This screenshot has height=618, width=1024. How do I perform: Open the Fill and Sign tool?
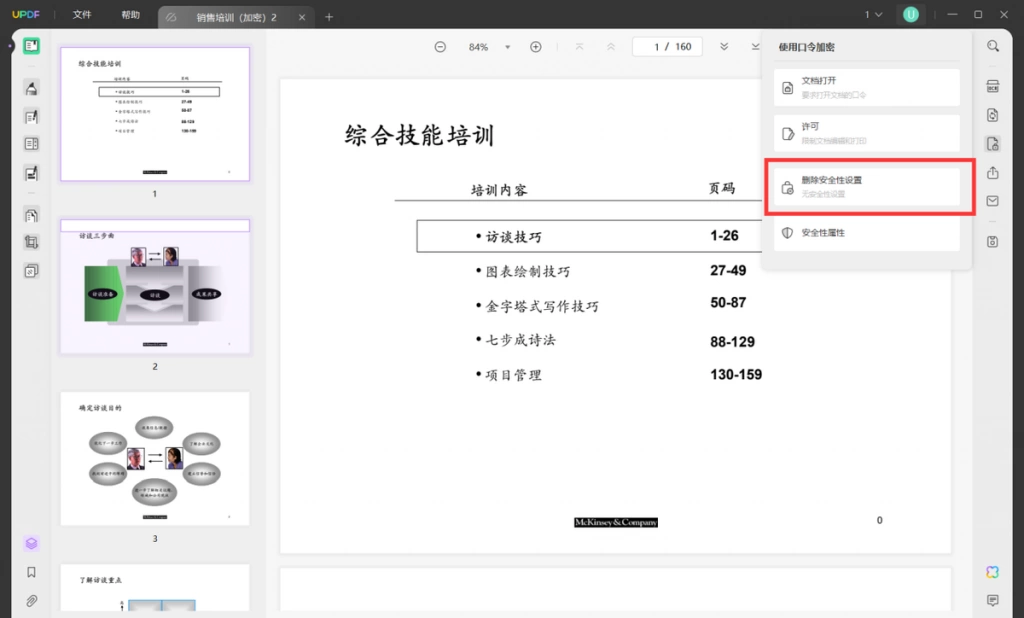[x=31, y=173]
